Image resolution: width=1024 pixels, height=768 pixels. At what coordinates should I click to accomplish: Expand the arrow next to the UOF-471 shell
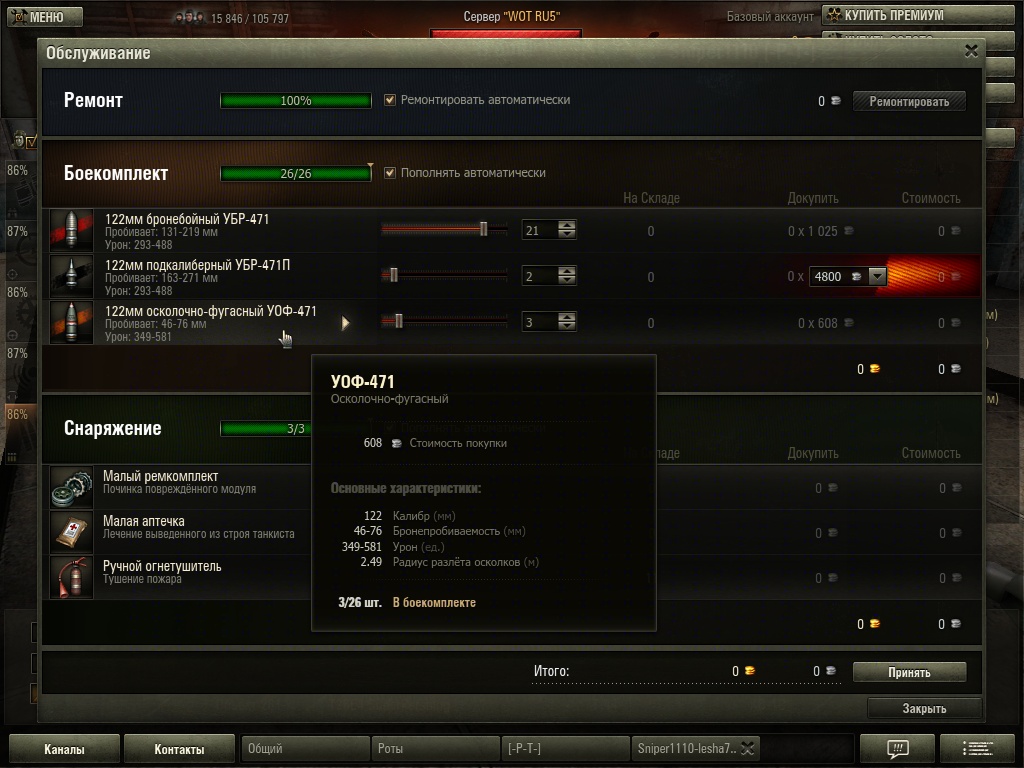tap(345, 323)
